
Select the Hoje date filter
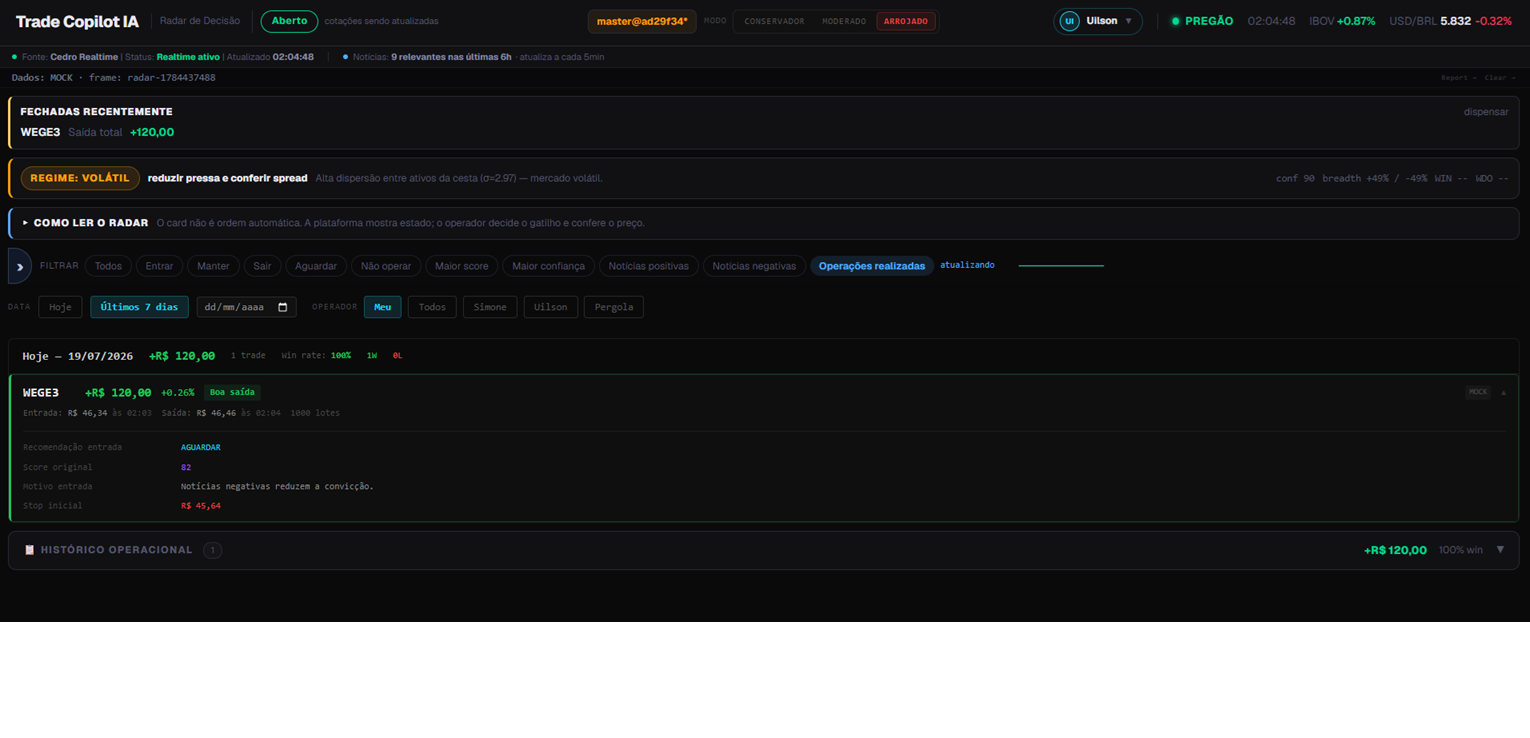click(60, 307)
